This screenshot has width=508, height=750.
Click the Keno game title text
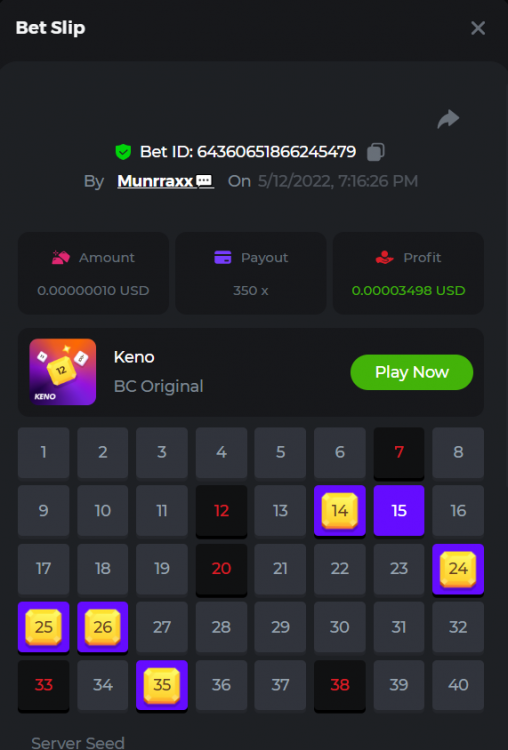coord(134,357)
